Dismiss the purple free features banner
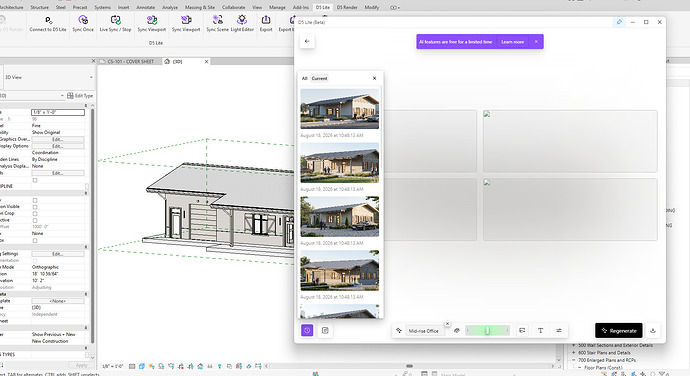The image size is (690, 376). coord(536,42)
